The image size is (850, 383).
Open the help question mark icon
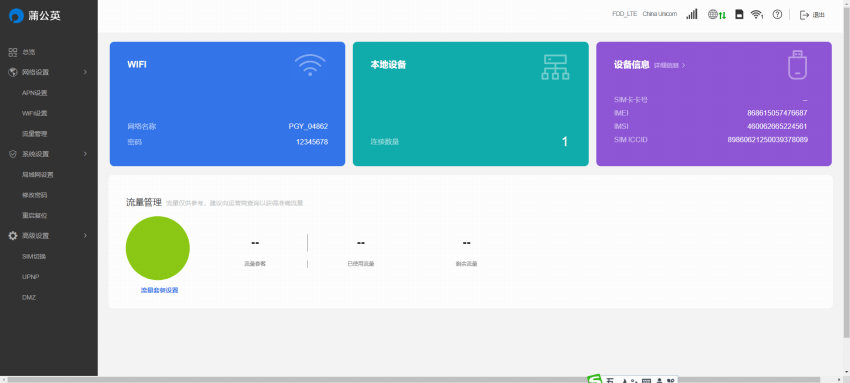point(777,15)
